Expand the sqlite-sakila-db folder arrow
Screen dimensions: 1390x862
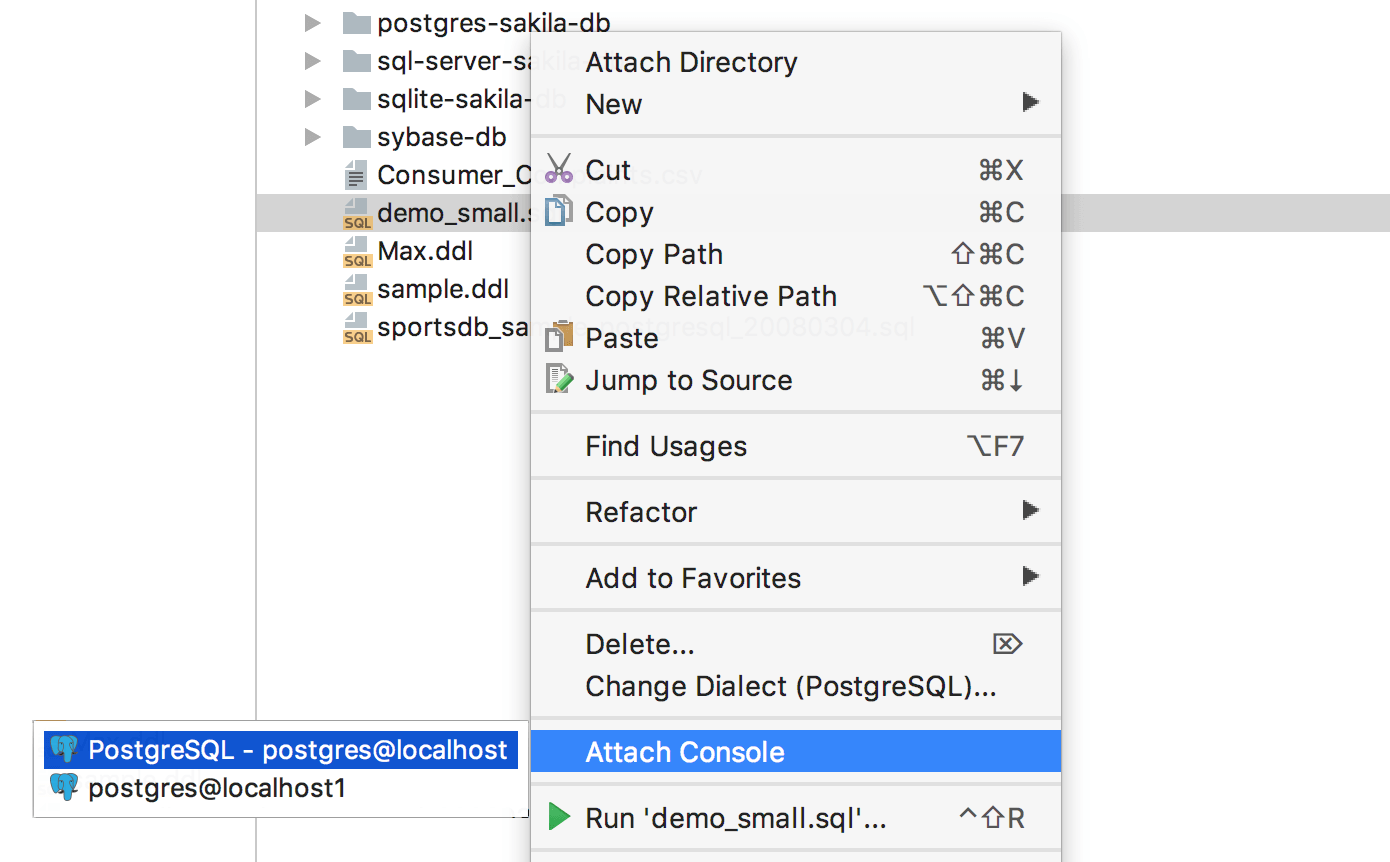(x=313, y=99)
